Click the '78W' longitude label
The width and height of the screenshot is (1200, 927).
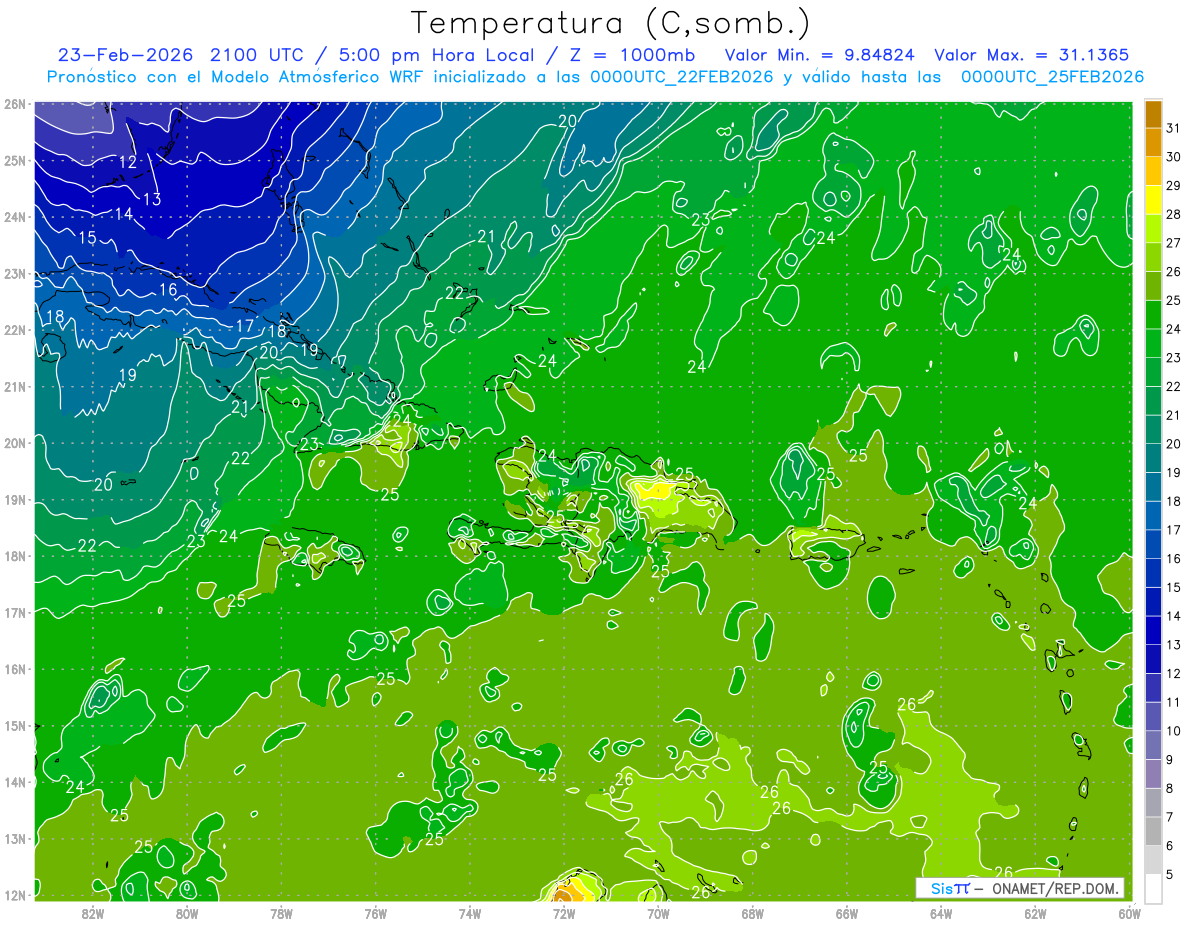click(x=281, y=912)
